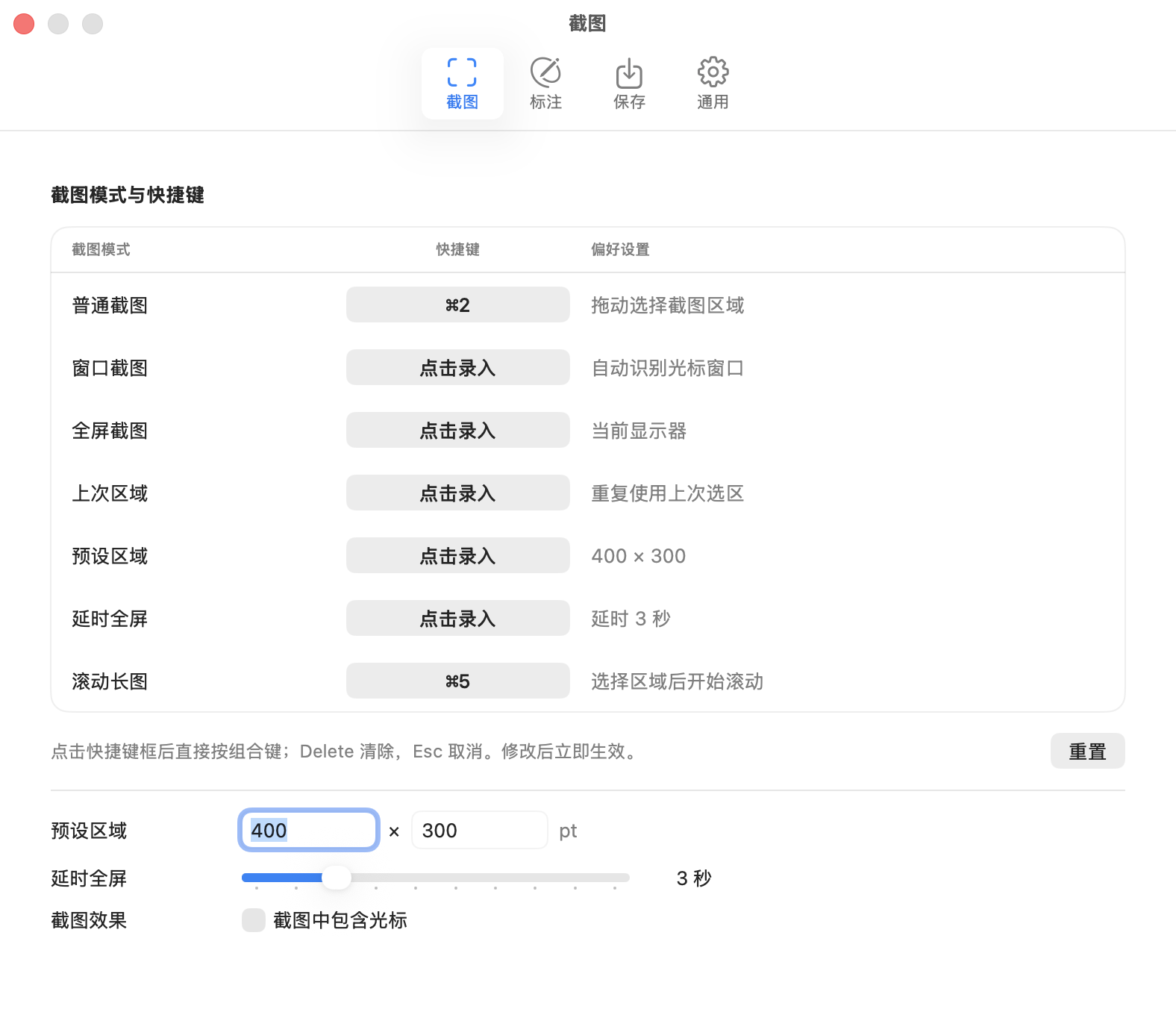Screen dimensions: 1176x1009
Task: Close the 截图 preferences window
Action: [x=24, y=24]
